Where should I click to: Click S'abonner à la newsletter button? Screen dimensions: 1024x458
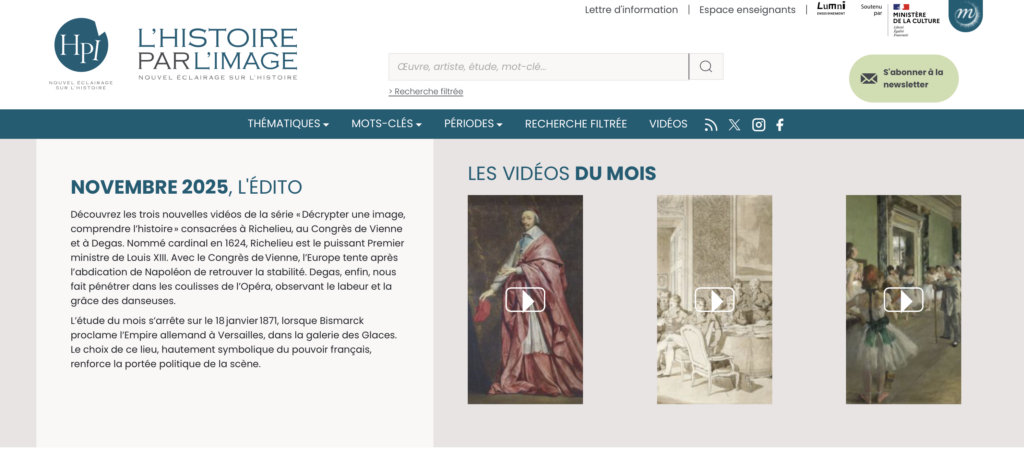tap(904, 79)
